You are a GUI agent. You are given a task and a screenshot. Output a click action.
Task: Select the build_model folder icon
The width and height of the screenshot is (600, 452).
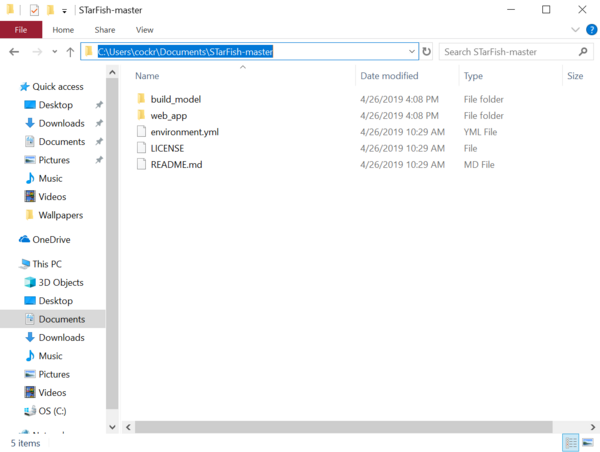pyautogui.click(x=141, y=99)
